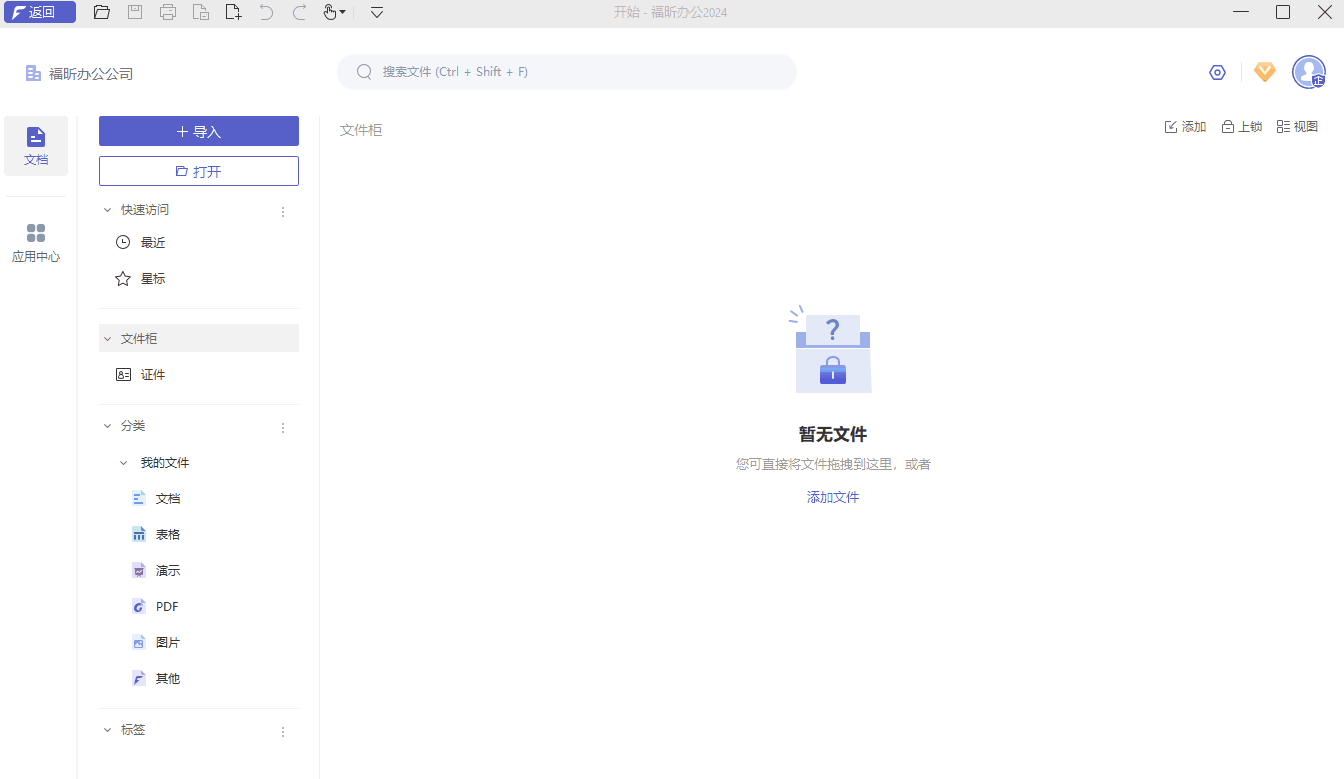Click the search files input field
This screenshot has width=1344, height=779.
pos(567,71)
